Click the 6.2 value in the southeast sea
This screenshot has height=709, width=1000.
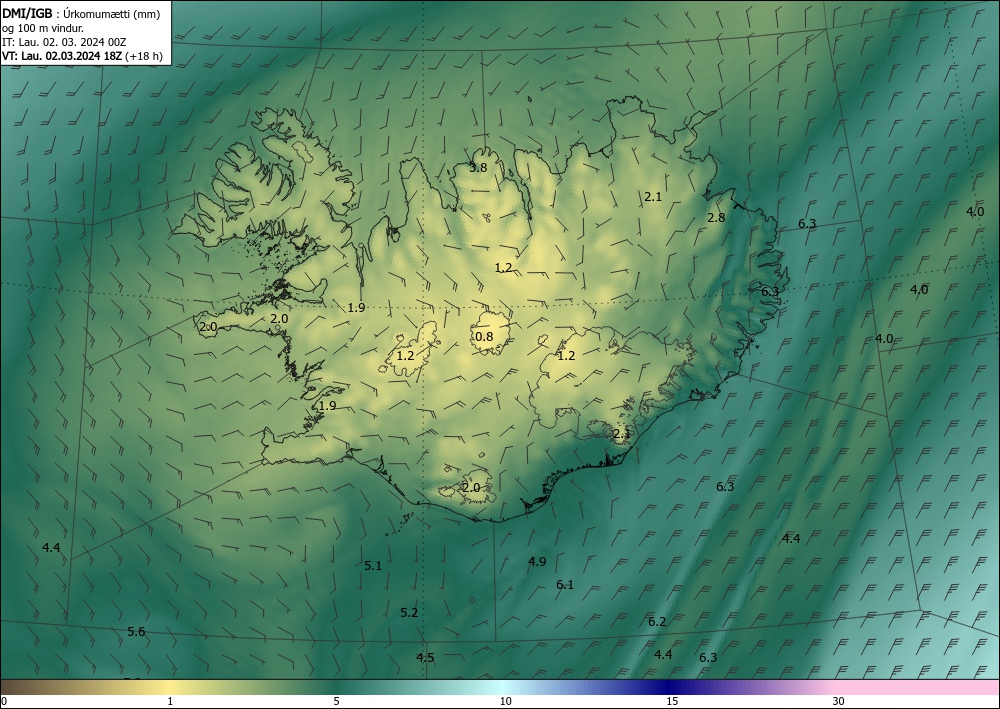click(x=657, y=622)
